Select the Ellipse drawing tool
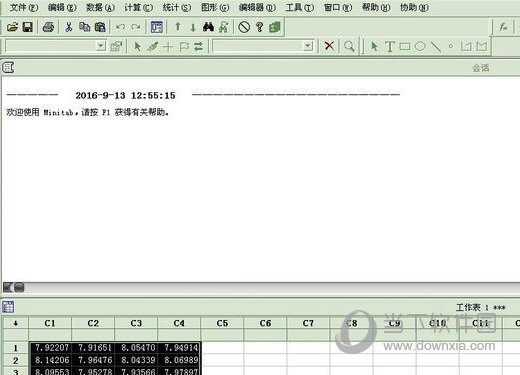Image resolution: width=520 pixels, height=375 pixels. coord(420,46)
